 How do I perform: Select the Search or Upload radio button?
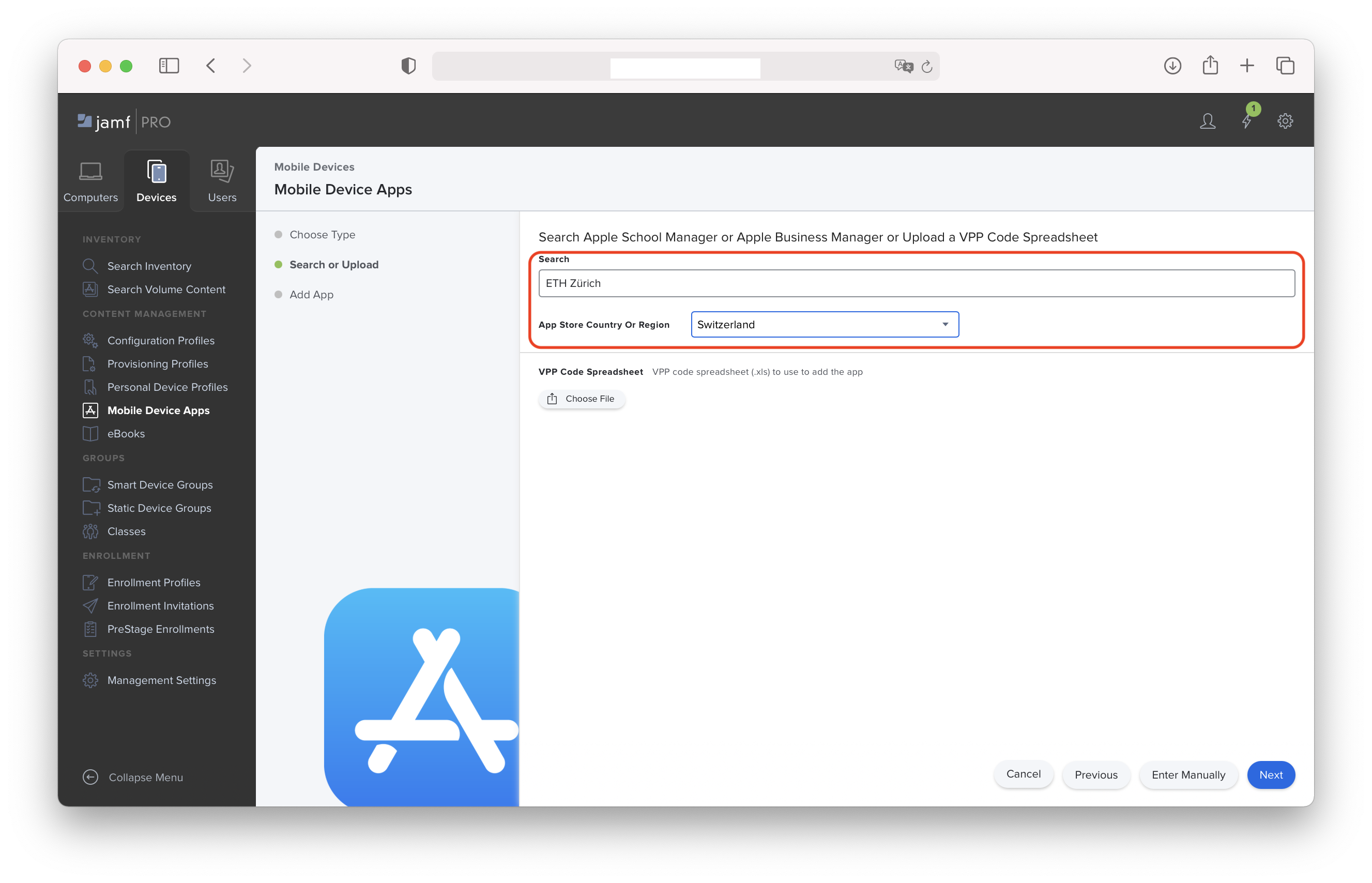[x=279, y=265]
